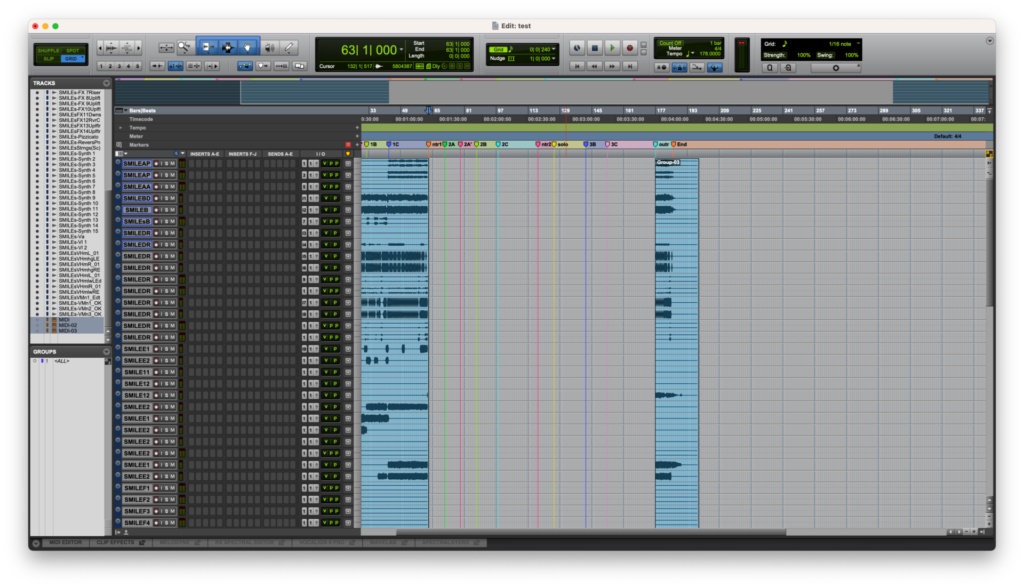Select the Scrubber speaker tool
Viewport: 1024px width, 588px height.
[270, 47]
